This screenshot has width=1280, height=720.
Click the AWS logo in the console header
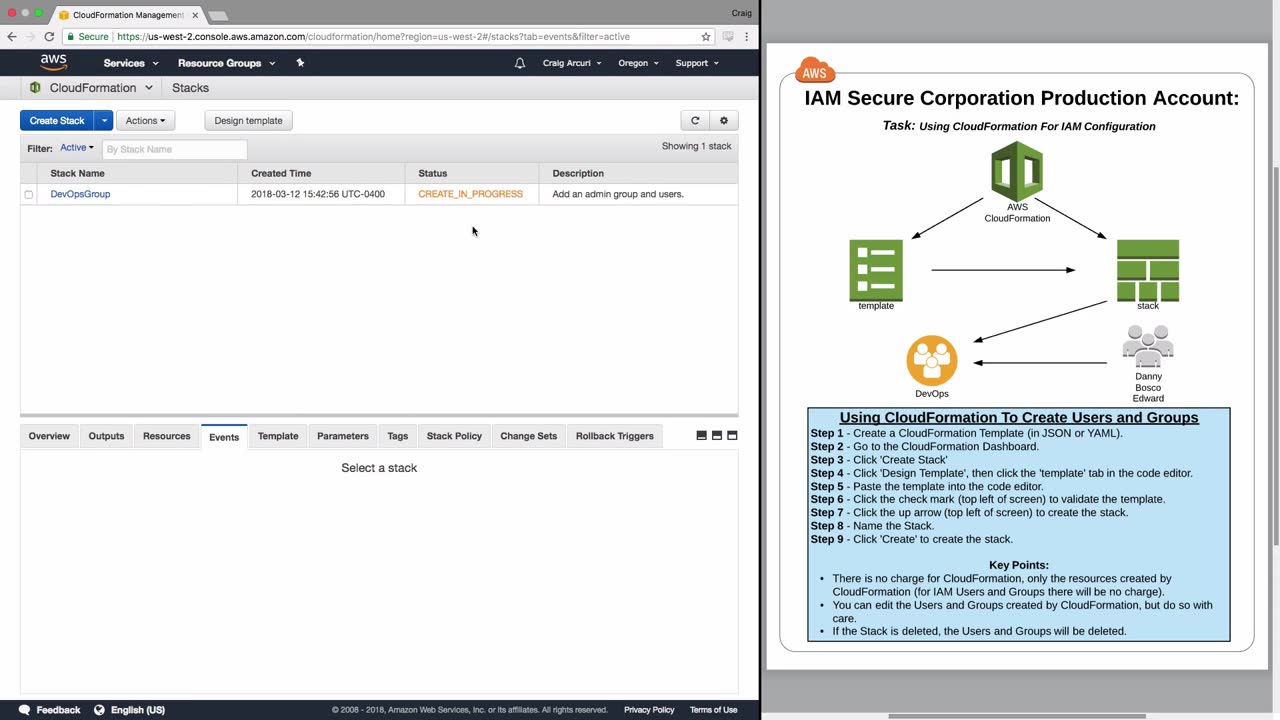click(x=54, y=62)
